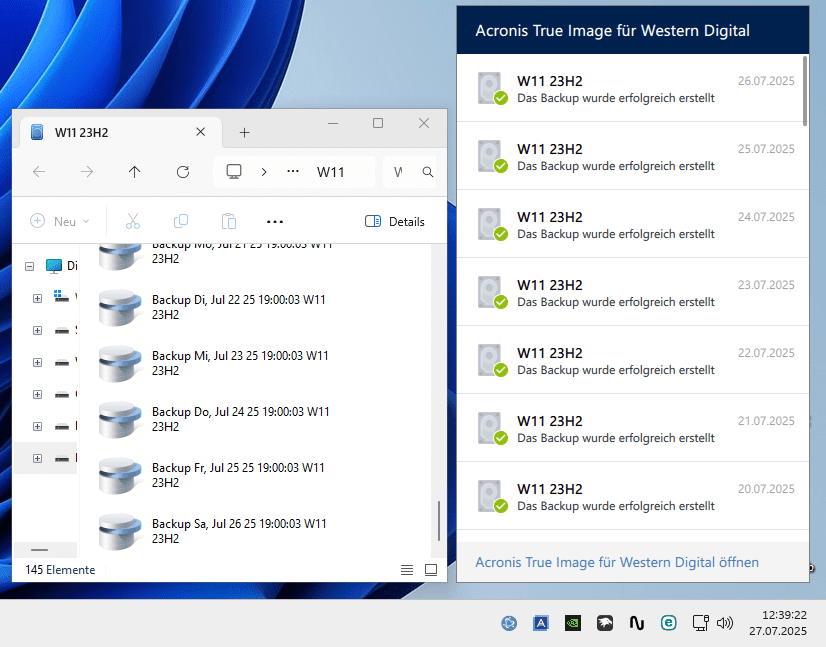
Task: Expand the fifth drive node in tree
Action: (x=37, y=426)
